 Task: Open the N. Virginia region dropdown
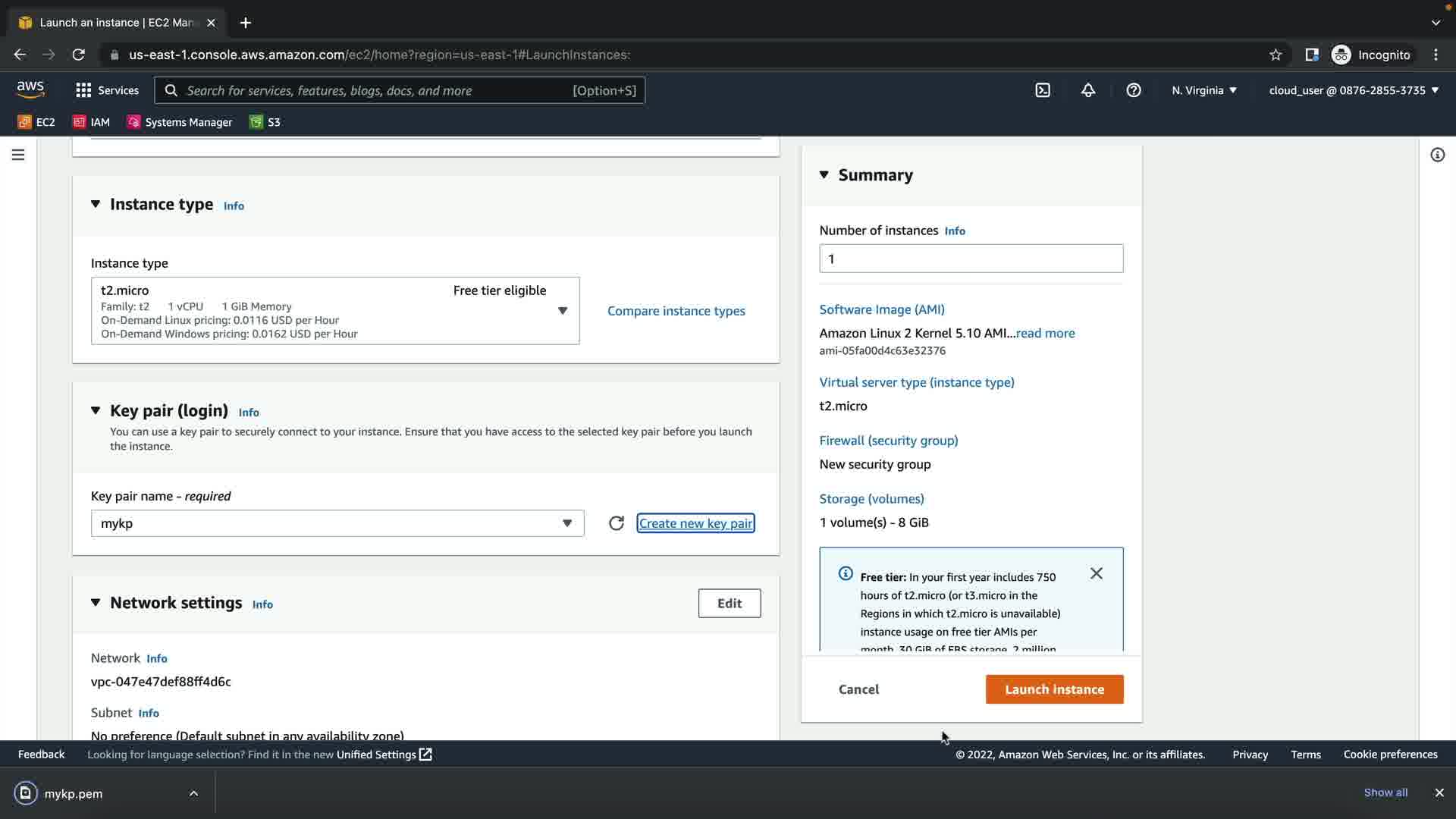point(1203,90)
